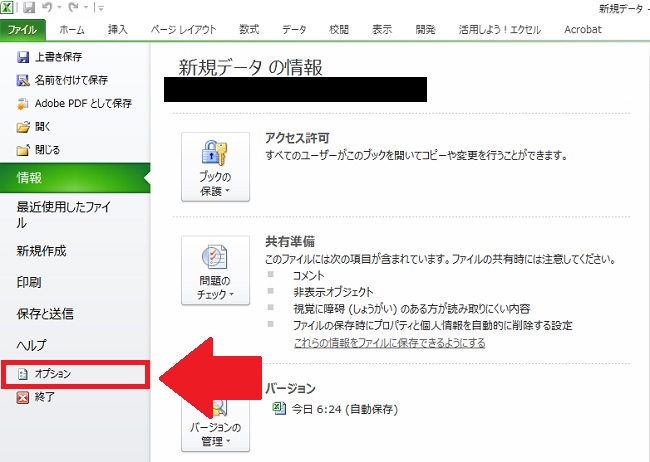Open the ブックの保護 dropdown button

[x=215, y=167]
